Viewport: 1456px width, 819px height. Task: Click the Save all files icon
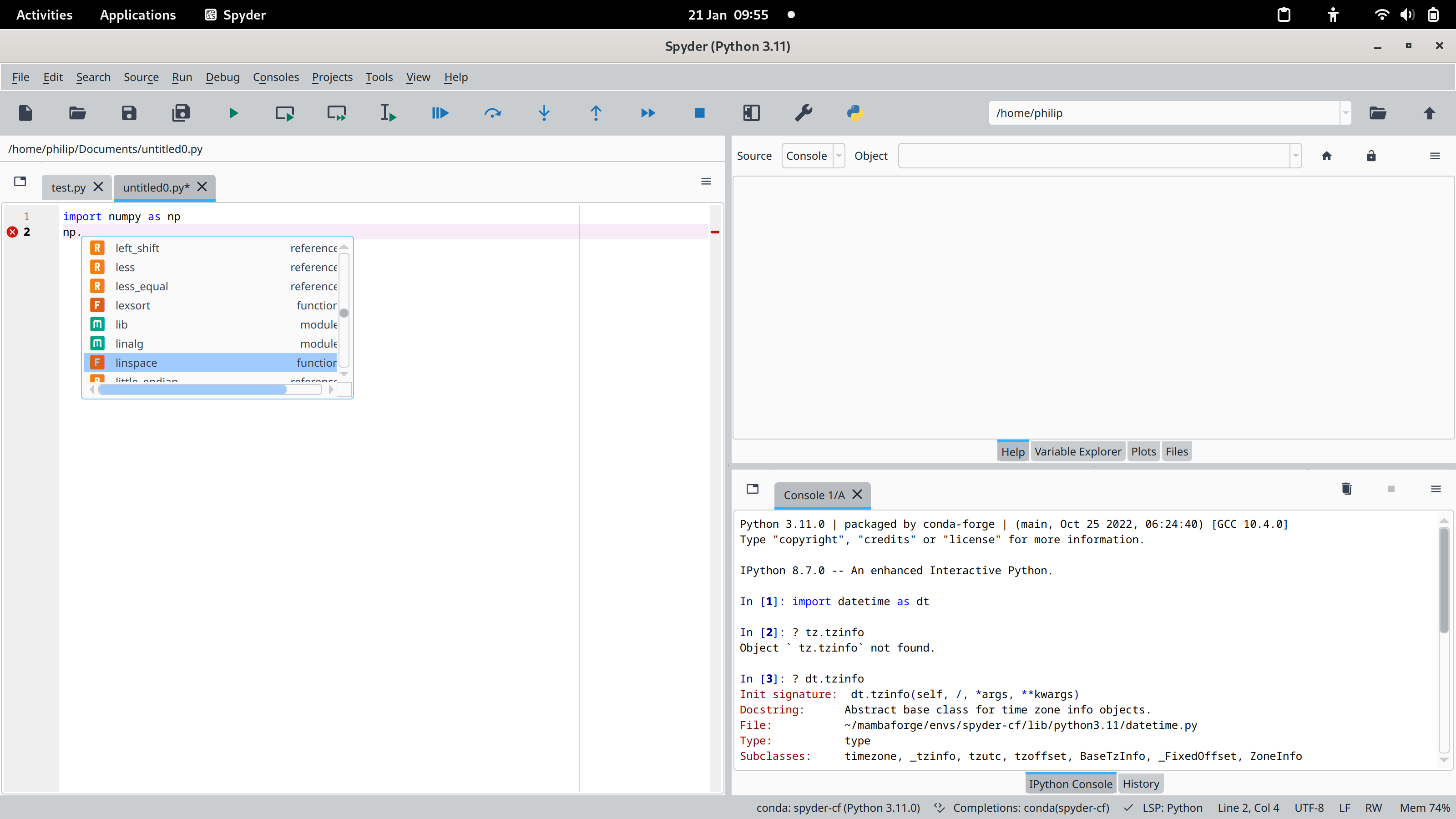181,113
